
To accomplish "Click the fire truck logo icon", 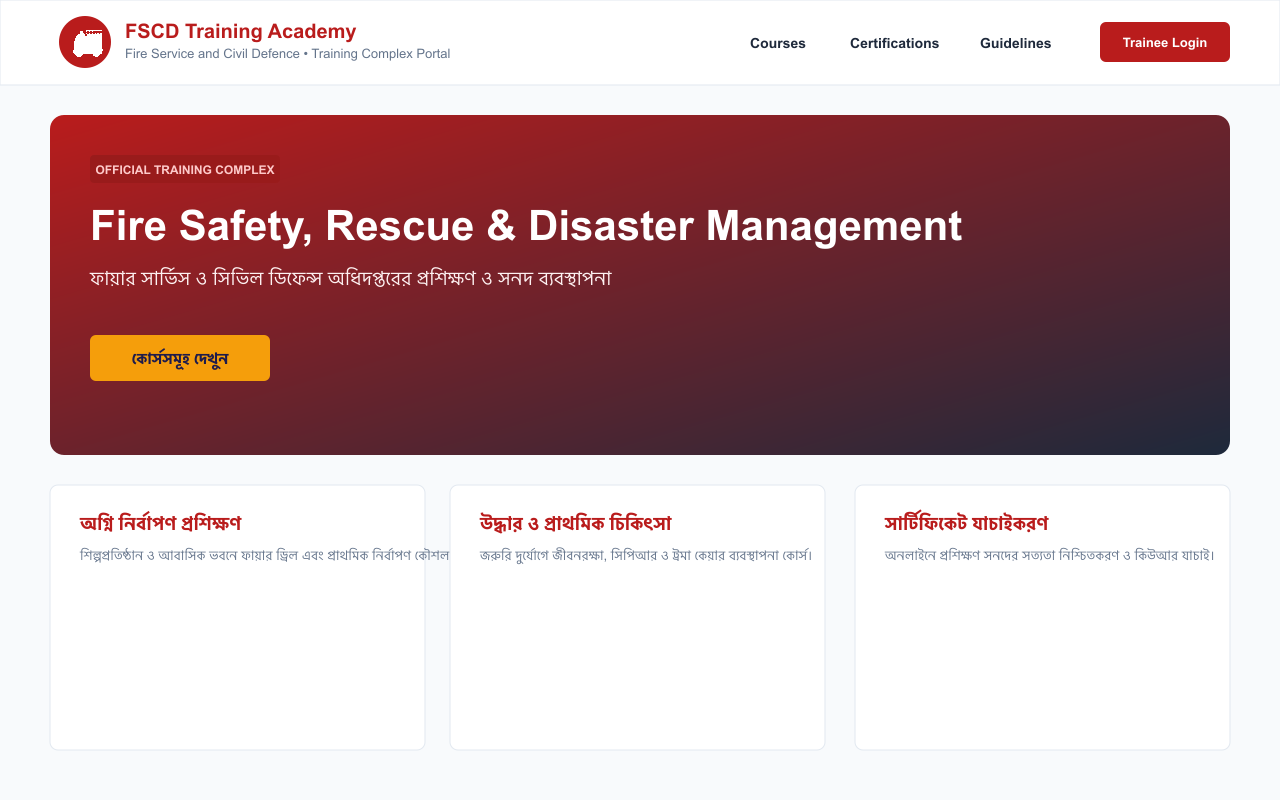I will [x=85, y=42].
